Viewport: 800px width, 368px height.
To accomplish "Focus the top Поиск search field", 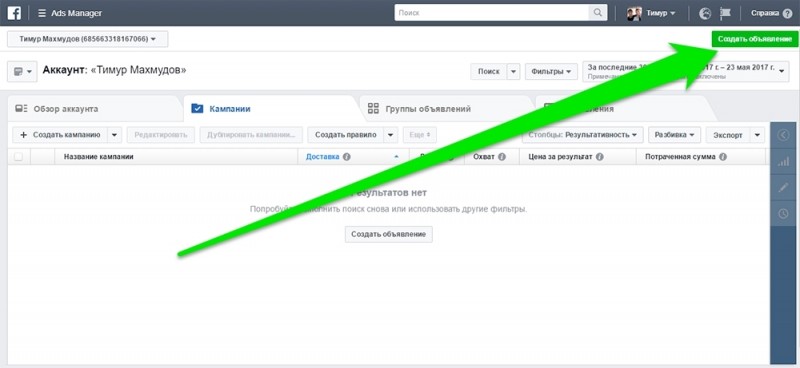I will tap(491, 13).
